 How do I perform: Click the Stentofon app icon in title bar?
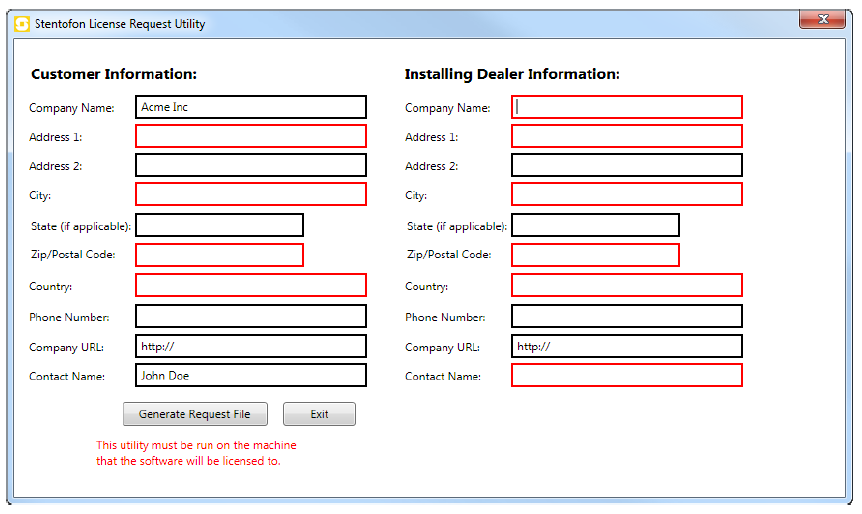coord(22,24)
